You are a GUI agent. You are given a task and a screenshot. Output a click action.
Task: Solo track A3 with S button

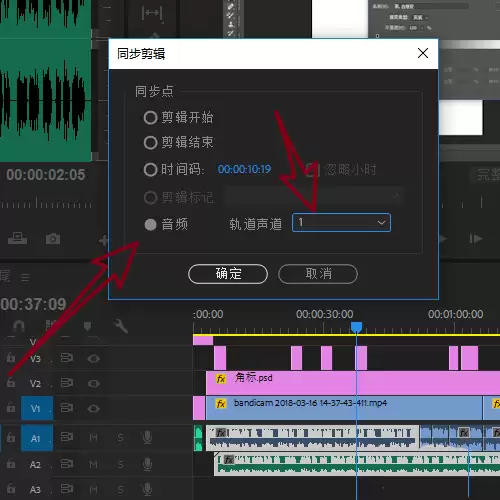point(120,489)
